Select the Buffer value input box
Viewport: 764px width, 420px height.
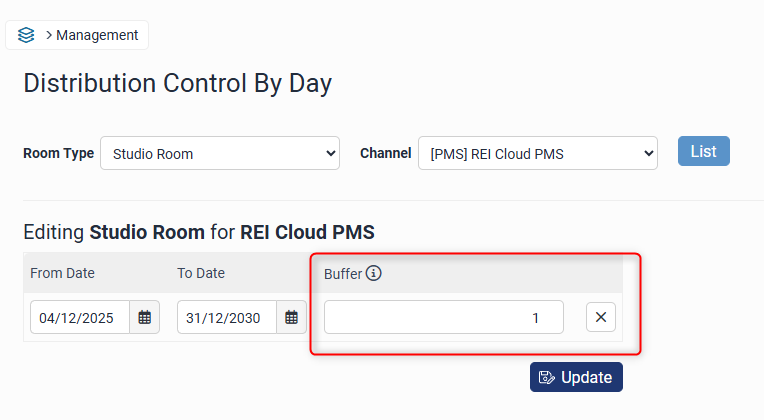(443, 318)
